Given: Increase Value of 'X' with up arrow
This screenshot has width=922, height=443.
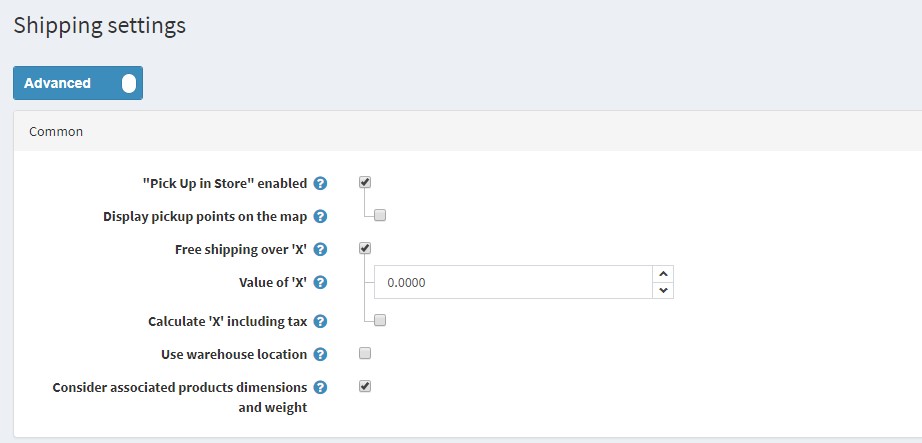Looking at the screenshot, I should (x=662, y=274).
